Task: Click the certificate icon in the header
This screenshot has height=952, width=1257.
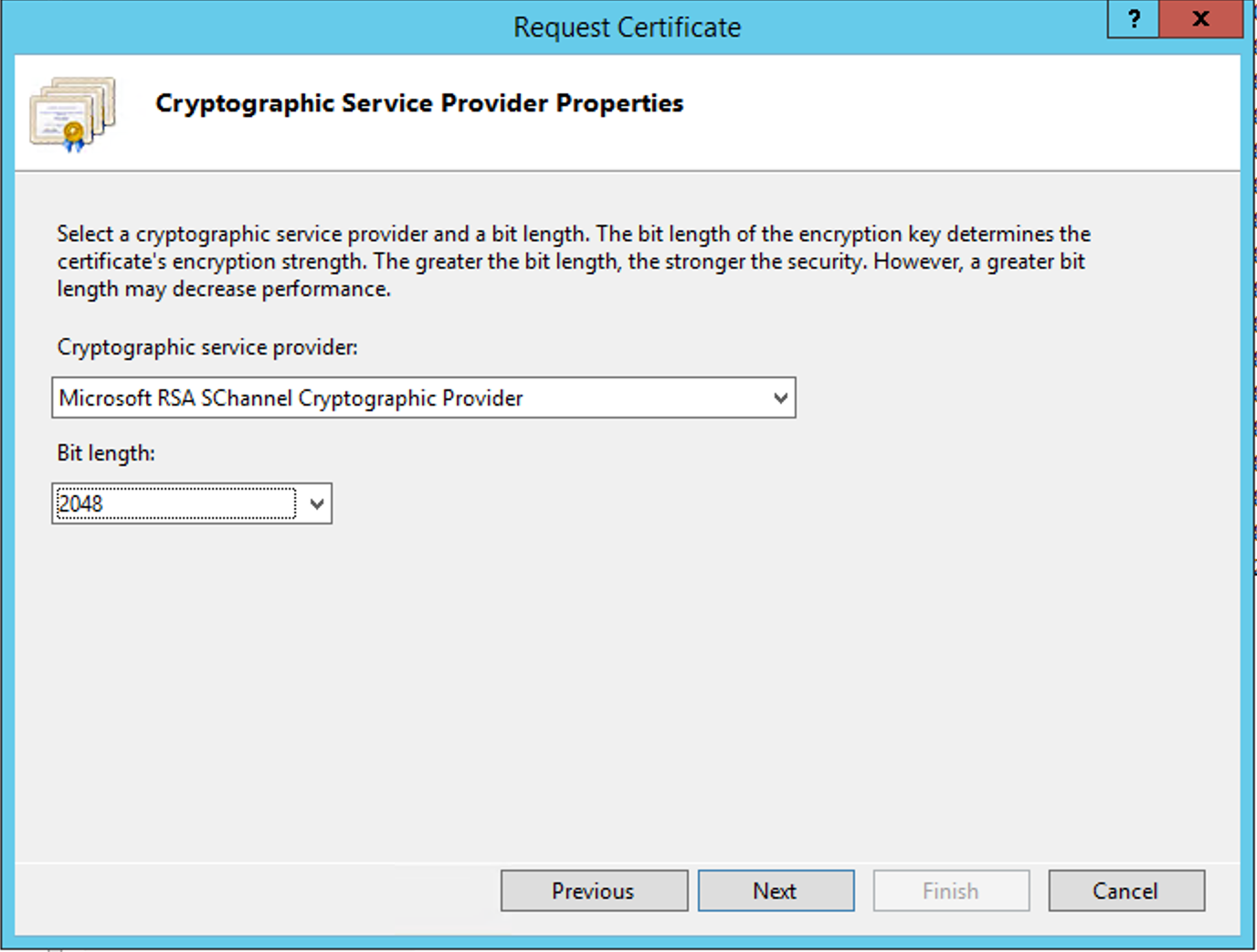Action: [73, 113]
